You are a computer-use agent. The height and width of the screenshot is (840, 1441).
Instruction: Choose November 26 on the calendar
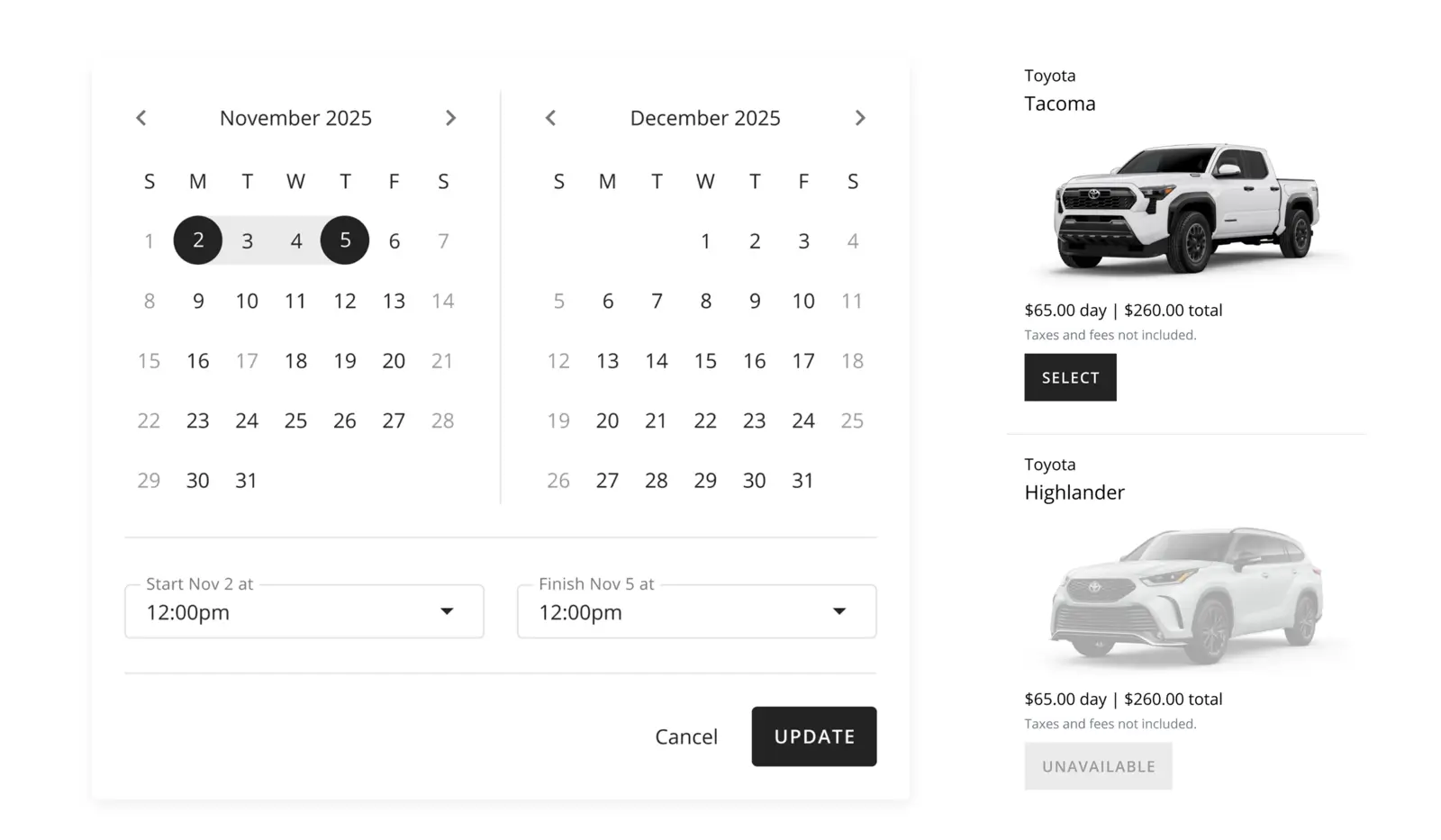coord(345,420)
